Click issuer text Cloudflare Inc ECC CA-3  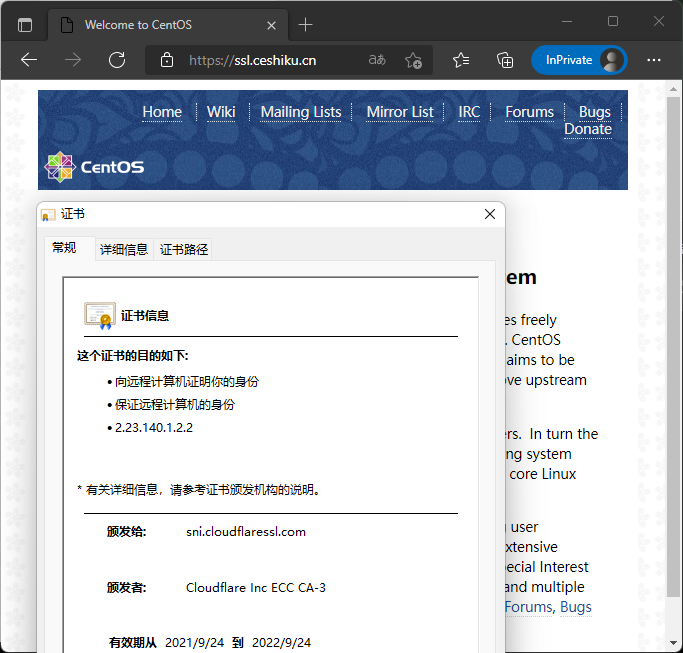coord(256,588)
